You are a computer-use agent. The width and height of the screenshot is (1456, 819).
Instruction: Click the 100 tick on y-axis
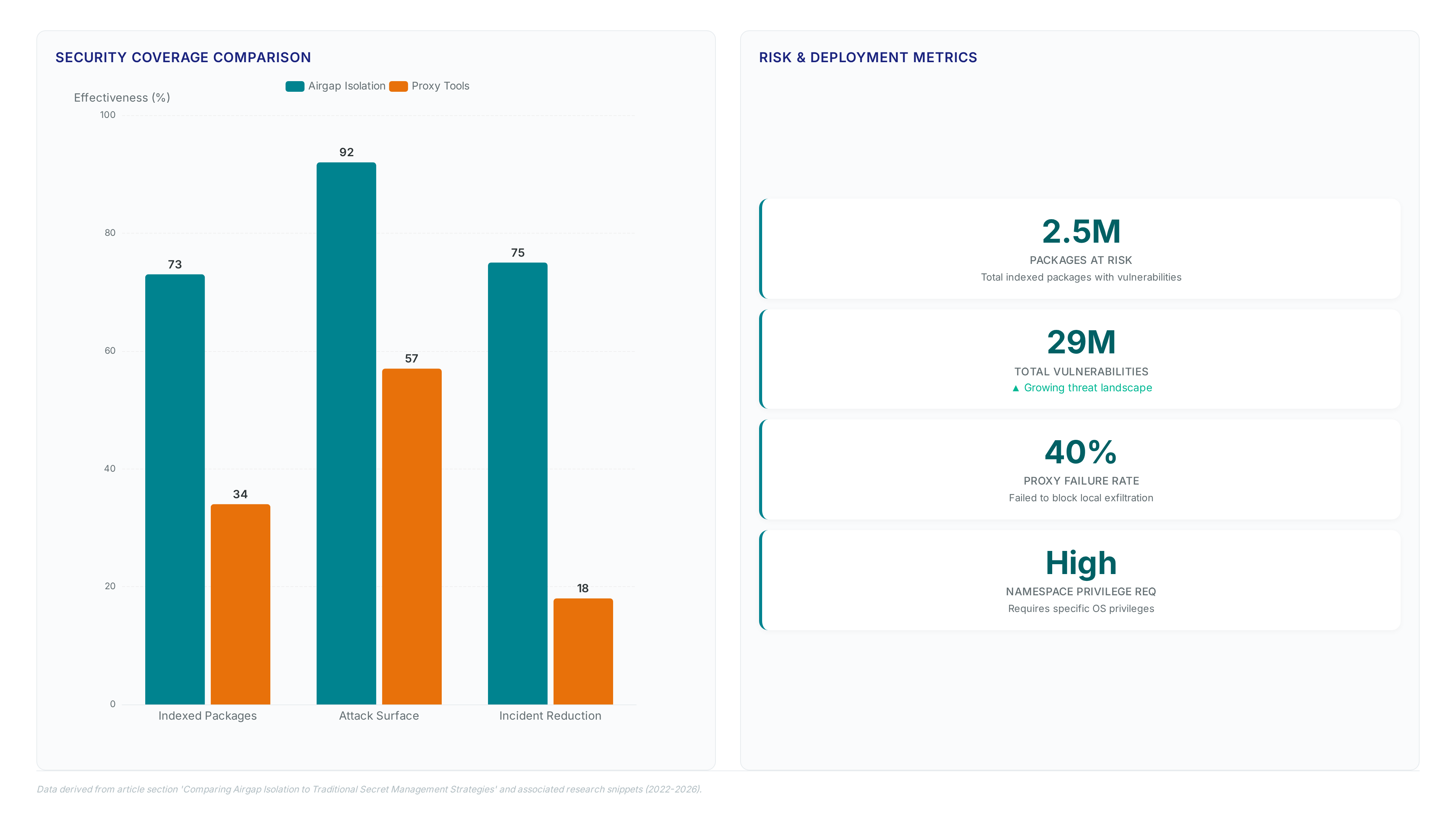[107, 115]
